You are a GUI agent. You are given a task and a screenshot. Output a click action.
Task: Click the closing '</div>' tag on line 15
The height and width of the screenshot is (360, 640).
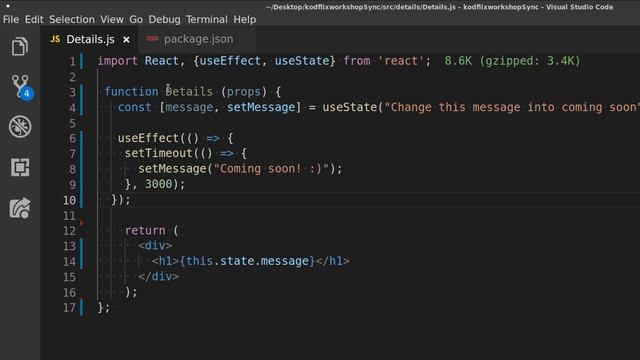click(x=158, y=277)
